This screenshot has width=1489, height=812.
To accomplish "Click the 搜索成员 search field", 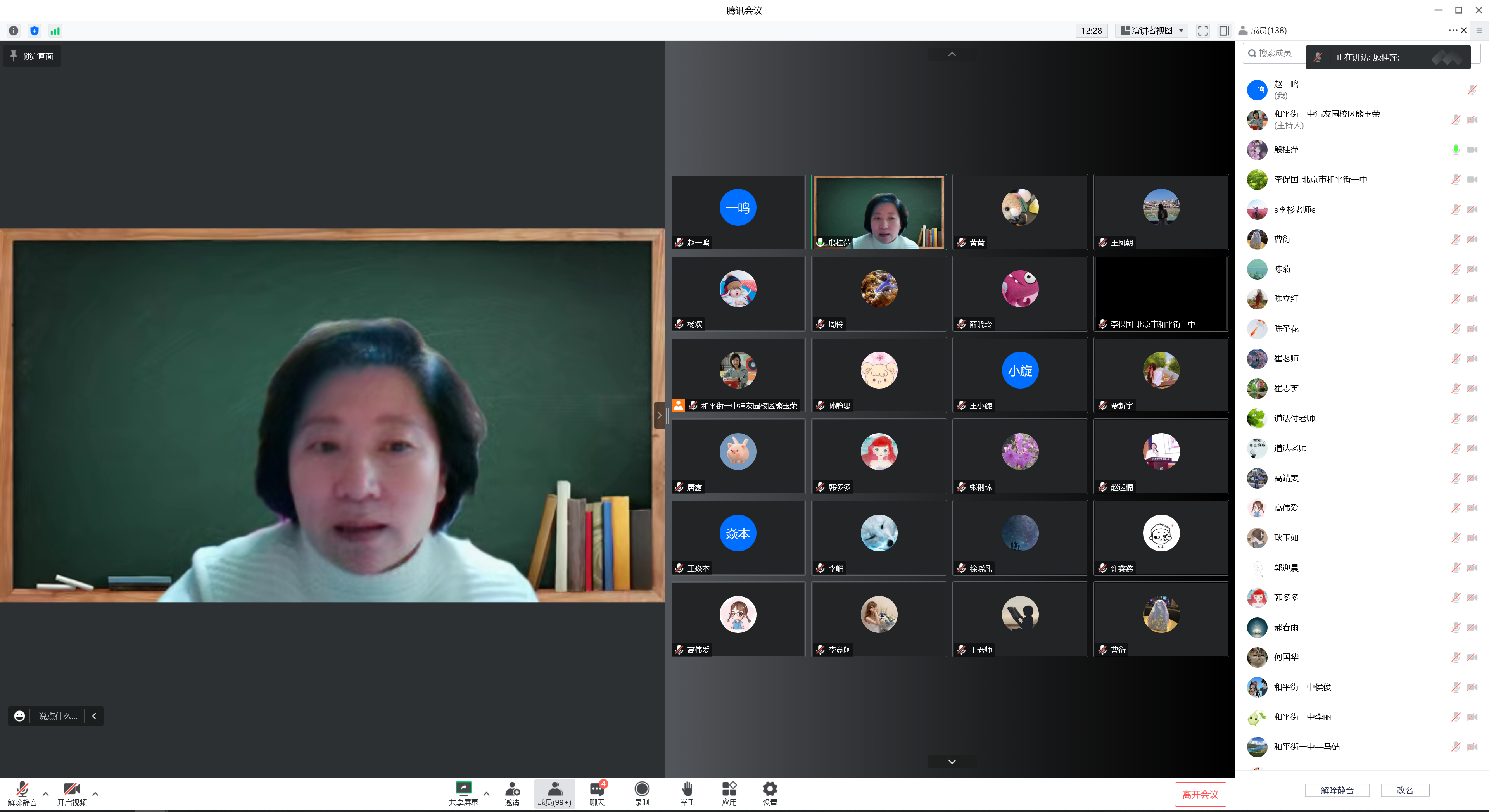I will click(1275, 53).
